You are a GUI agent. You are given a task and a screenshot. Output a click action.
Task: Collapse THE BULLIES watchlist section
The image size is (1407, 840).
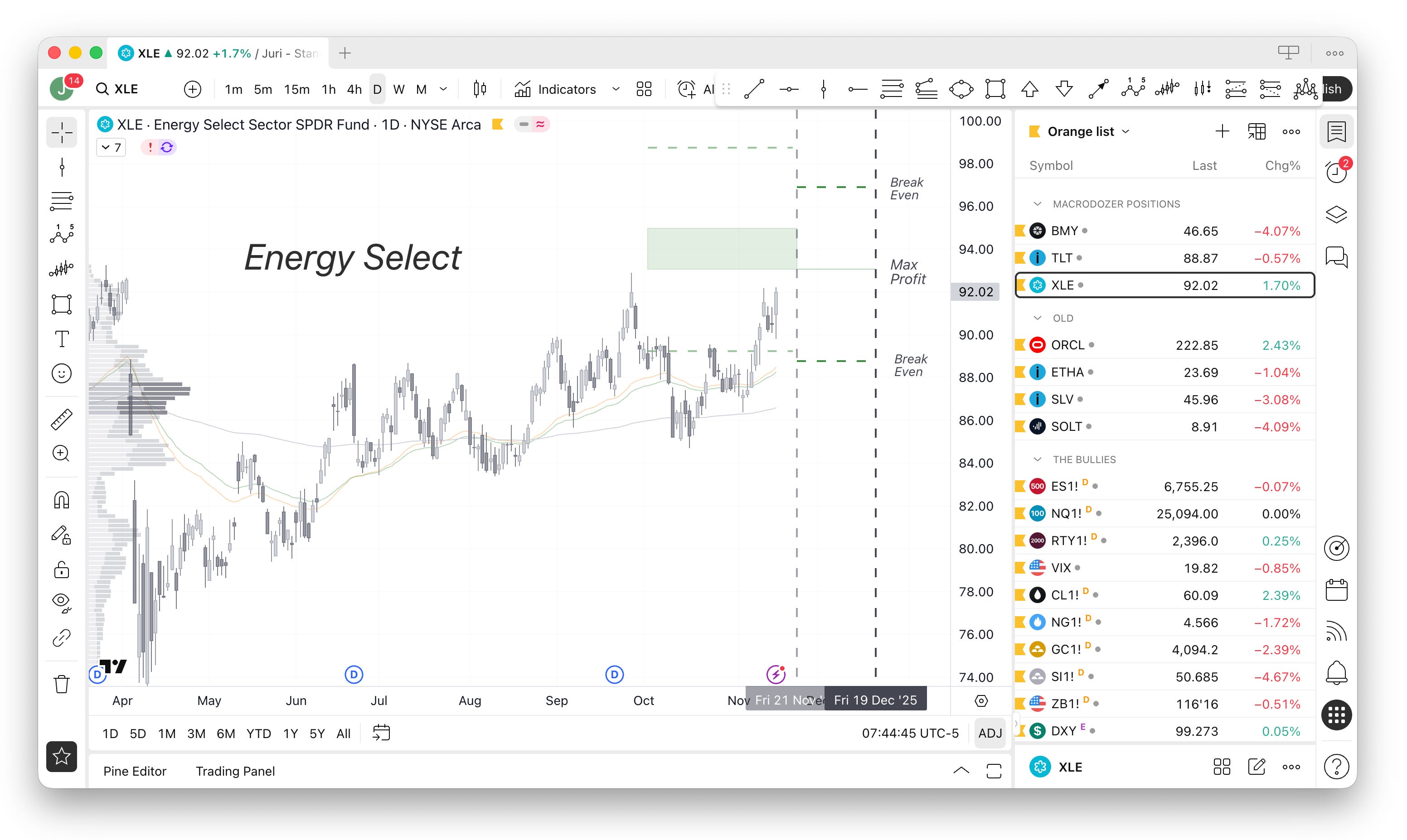coord(1037,459)
